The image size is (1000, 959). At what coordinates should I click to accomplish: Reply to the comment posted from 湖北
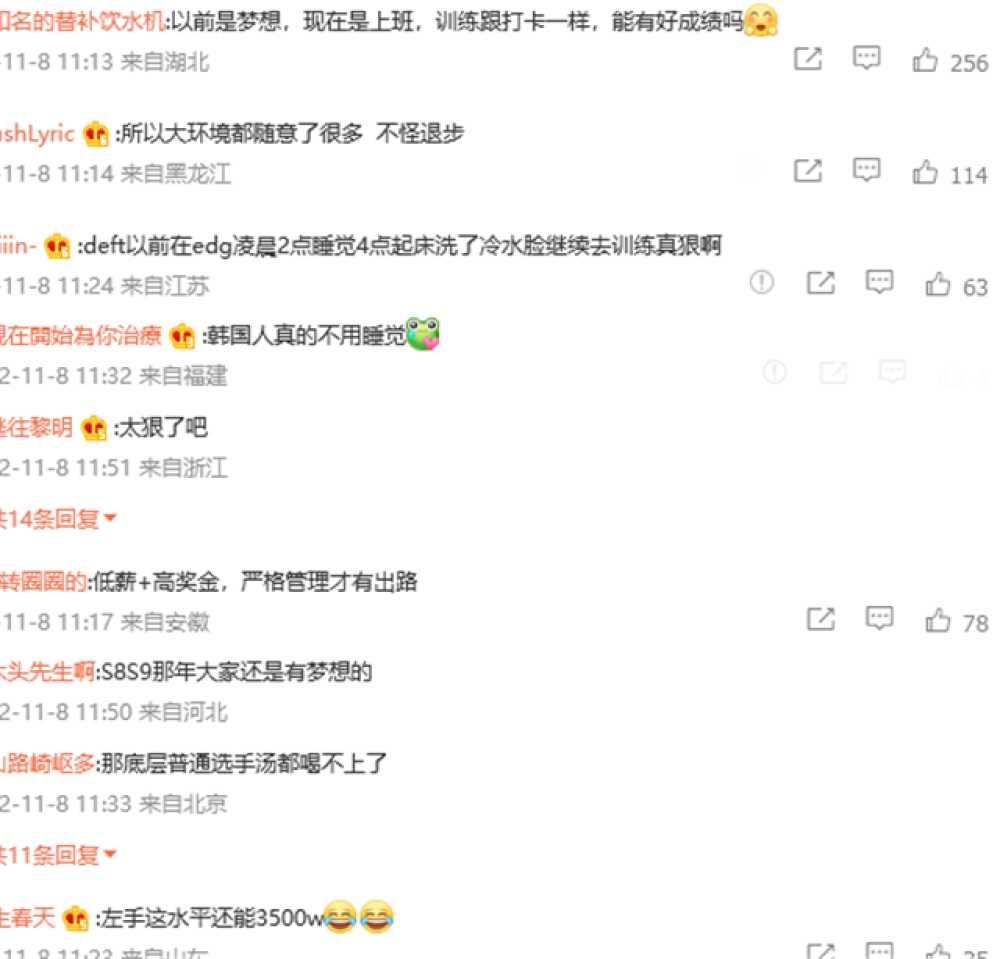(867, 58)
